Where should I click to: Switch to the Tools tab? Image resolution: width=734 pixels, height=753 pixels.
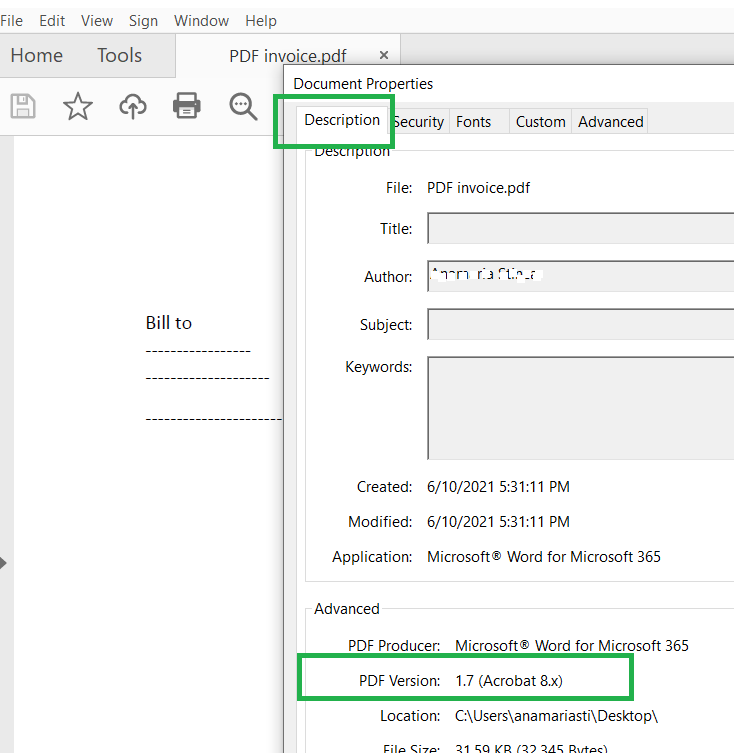point(119,55)
